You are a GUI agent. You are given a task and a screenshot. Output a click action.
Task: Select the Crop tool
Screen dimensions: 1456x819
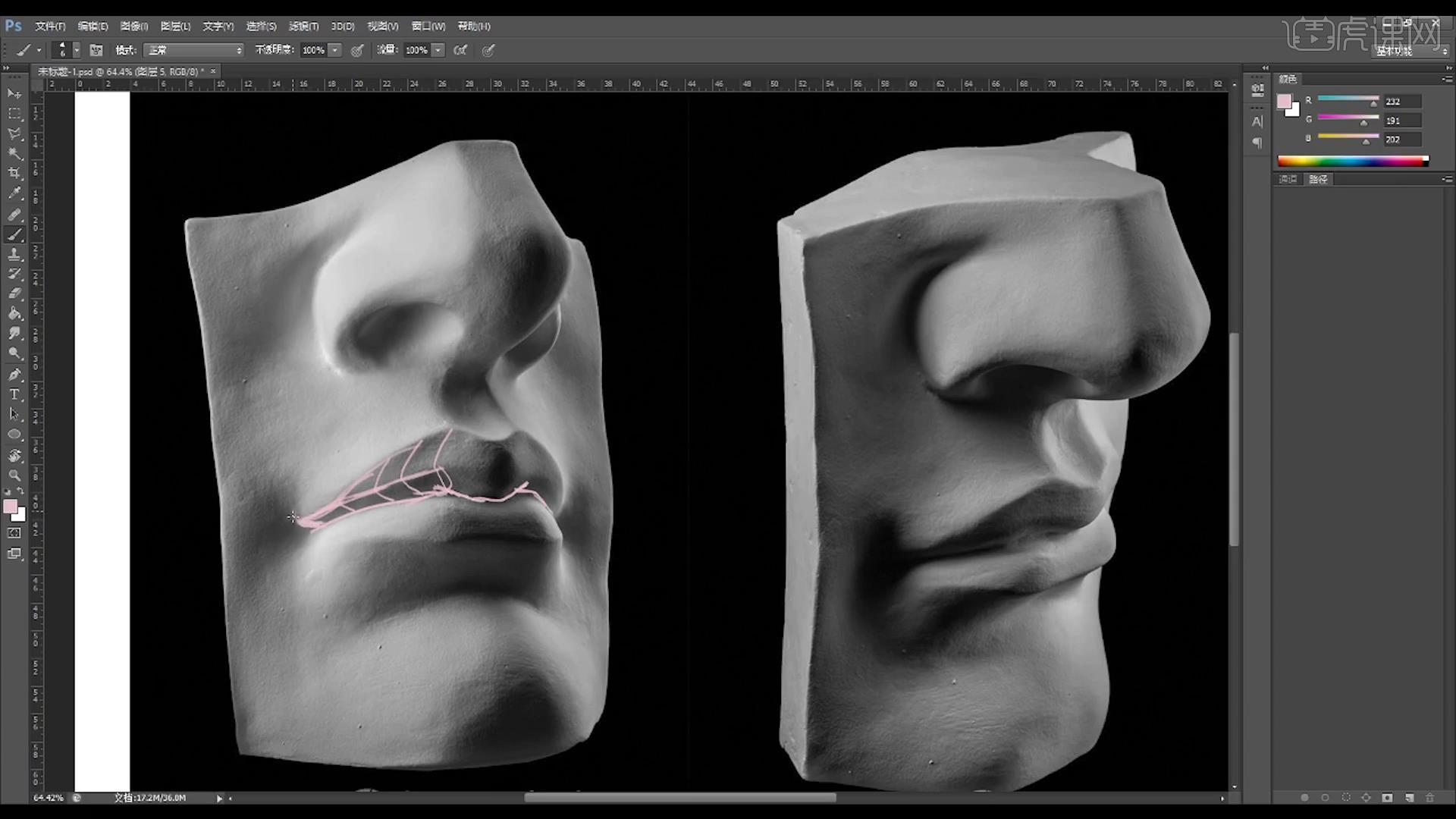(14, 173)
